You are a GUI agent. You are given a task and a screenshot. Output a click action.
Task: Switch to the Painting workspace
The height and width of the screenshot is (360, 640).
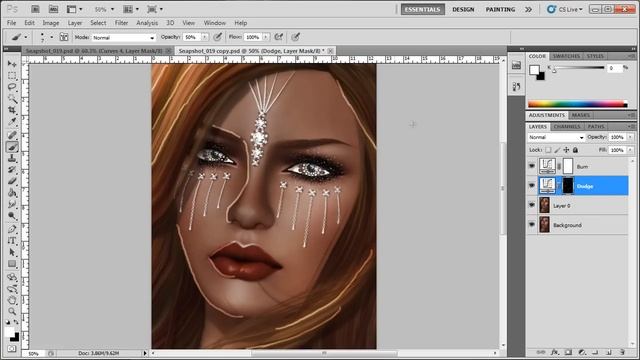click(x=500, y=9)
